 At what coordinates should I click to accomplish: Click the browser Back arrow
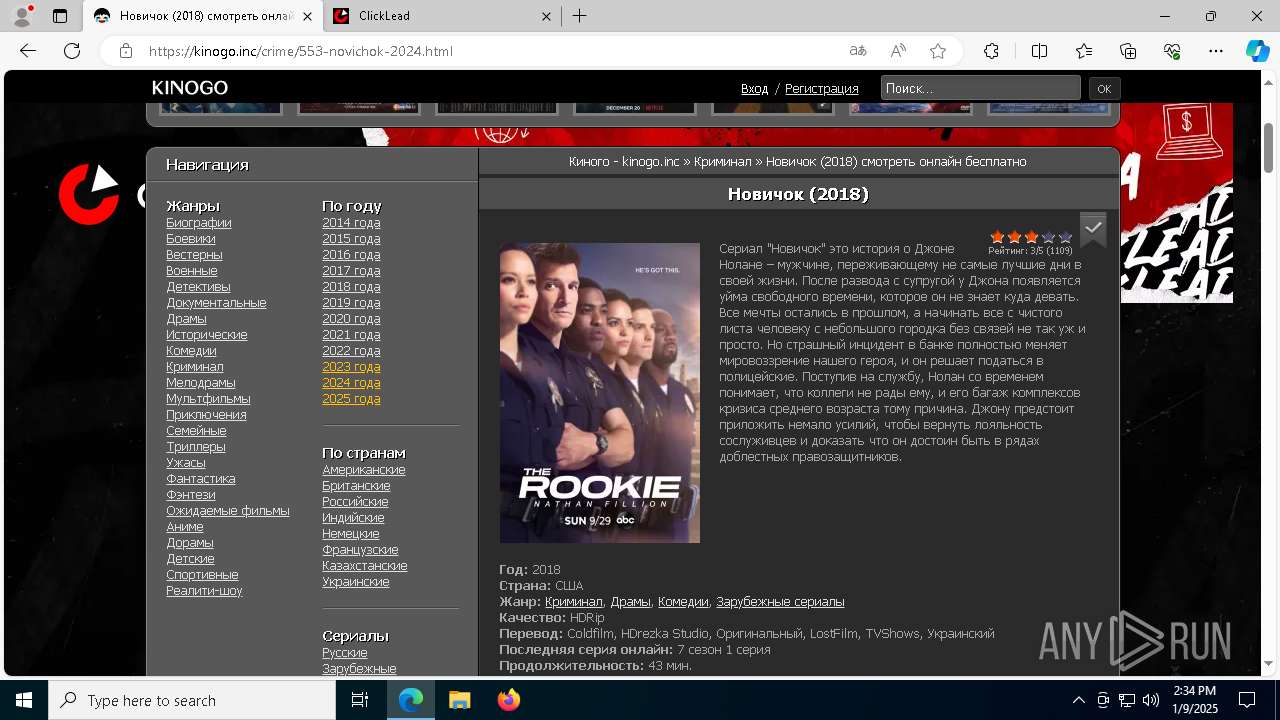pyautogui.click(x=28, y=51)
